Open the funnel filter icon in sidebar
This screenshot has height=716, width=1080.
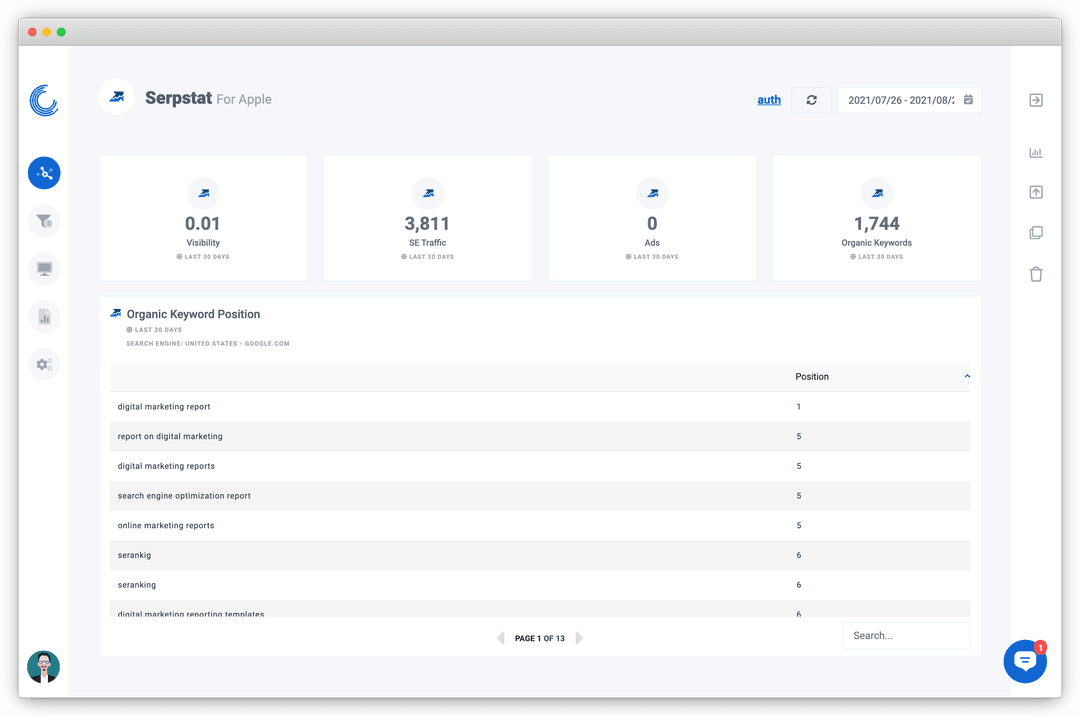tap(44, 221)
